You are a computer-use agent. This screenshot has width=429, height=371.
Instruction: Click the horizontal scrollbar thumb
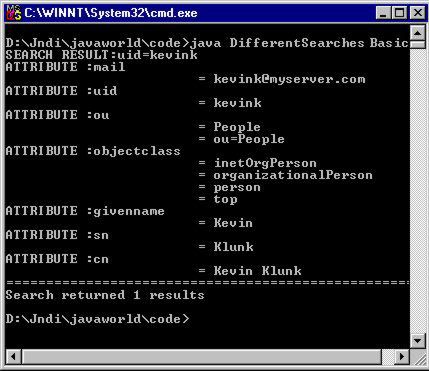point(201,357)
